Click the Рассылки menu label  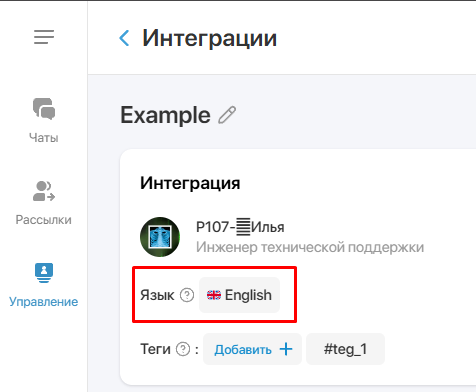[x=44, y=220]
